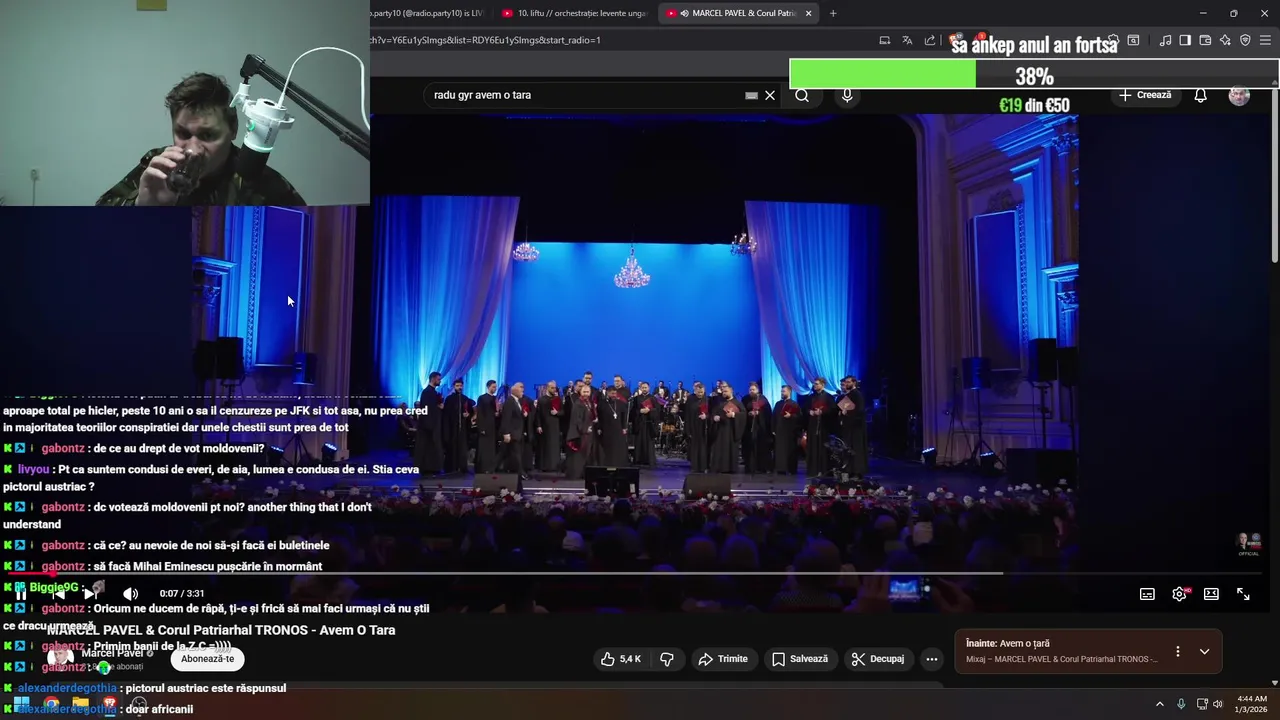The height and width of the screenshot is (720, 1280).
Task: Open a new browser tab
Action: 833,13
